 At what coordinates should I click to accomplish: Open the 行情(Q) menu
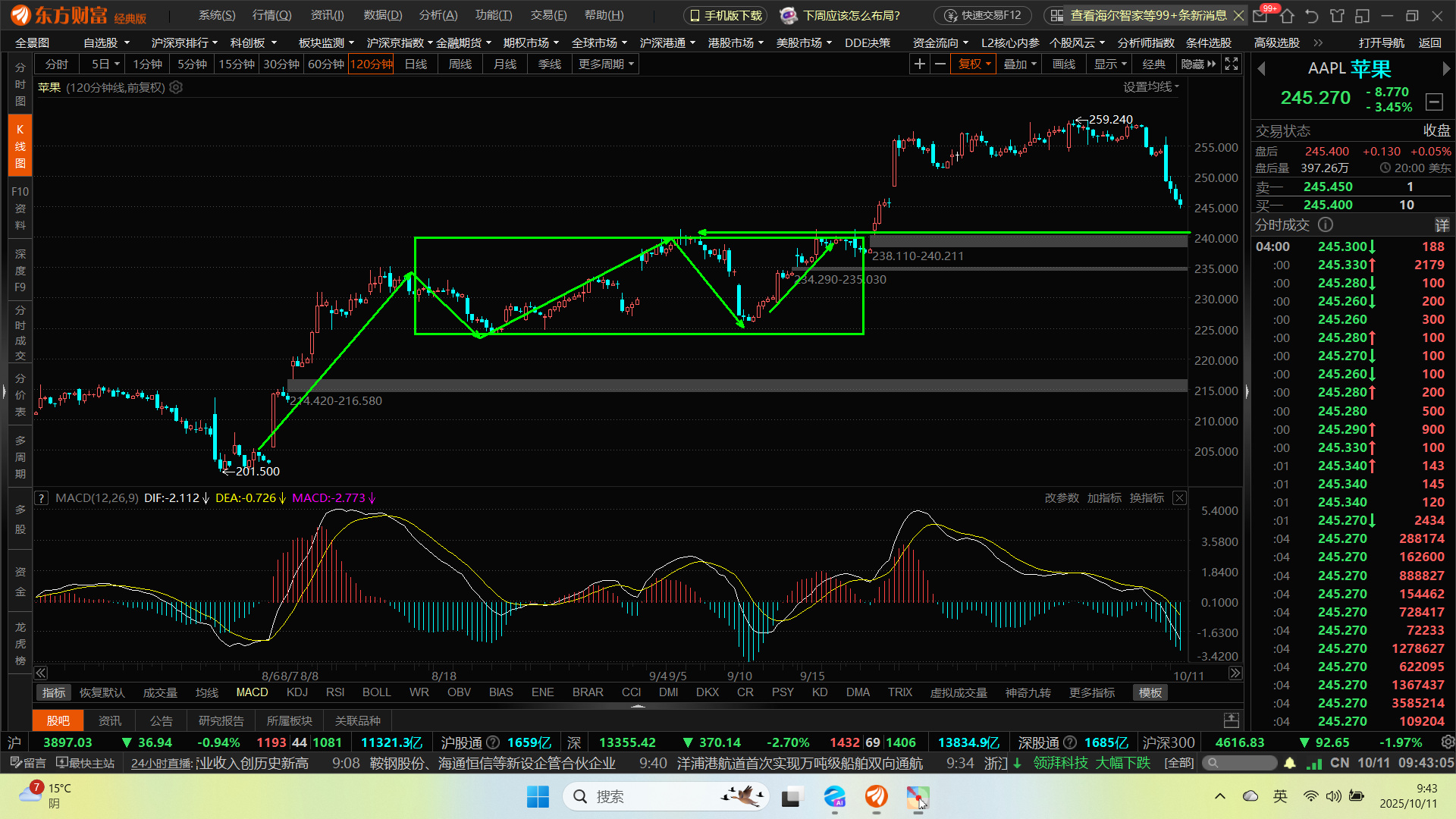pyautogui.click(x=271, y=15)
